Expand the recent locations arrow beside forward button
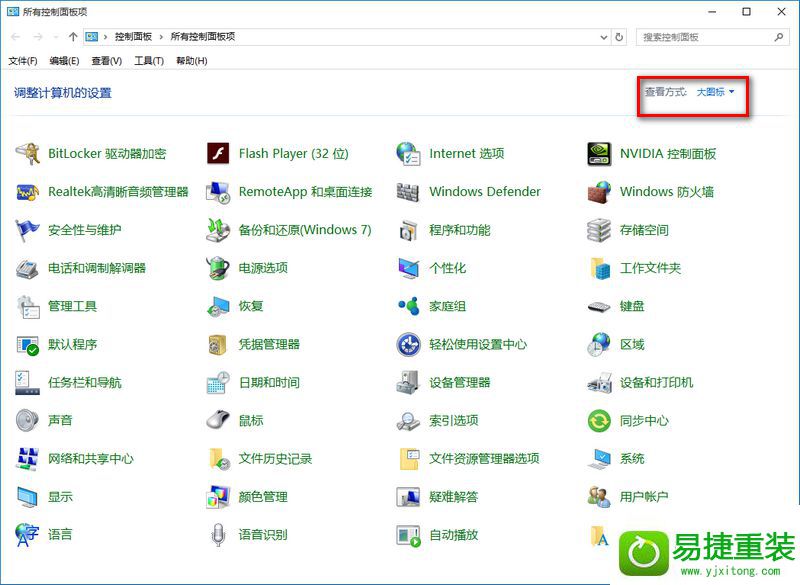Viewport: 800px width, 585px height. coord(55,37)
